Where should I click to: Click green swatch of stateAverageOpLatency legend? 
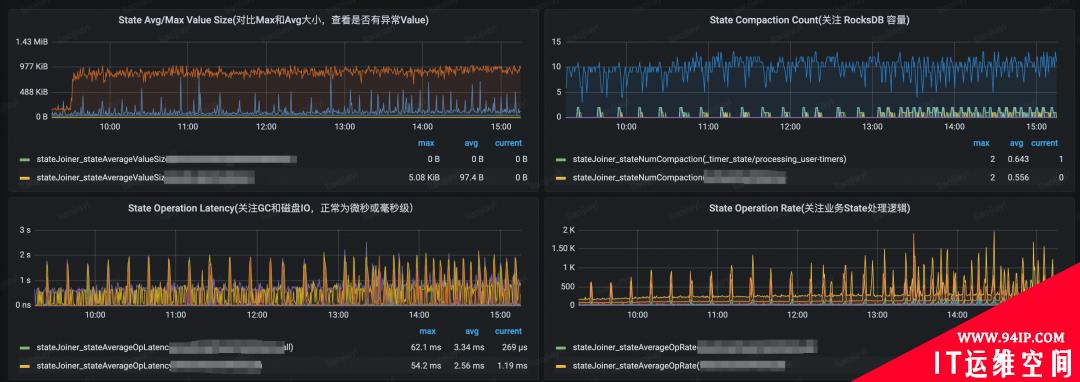[x=25, y=348]
